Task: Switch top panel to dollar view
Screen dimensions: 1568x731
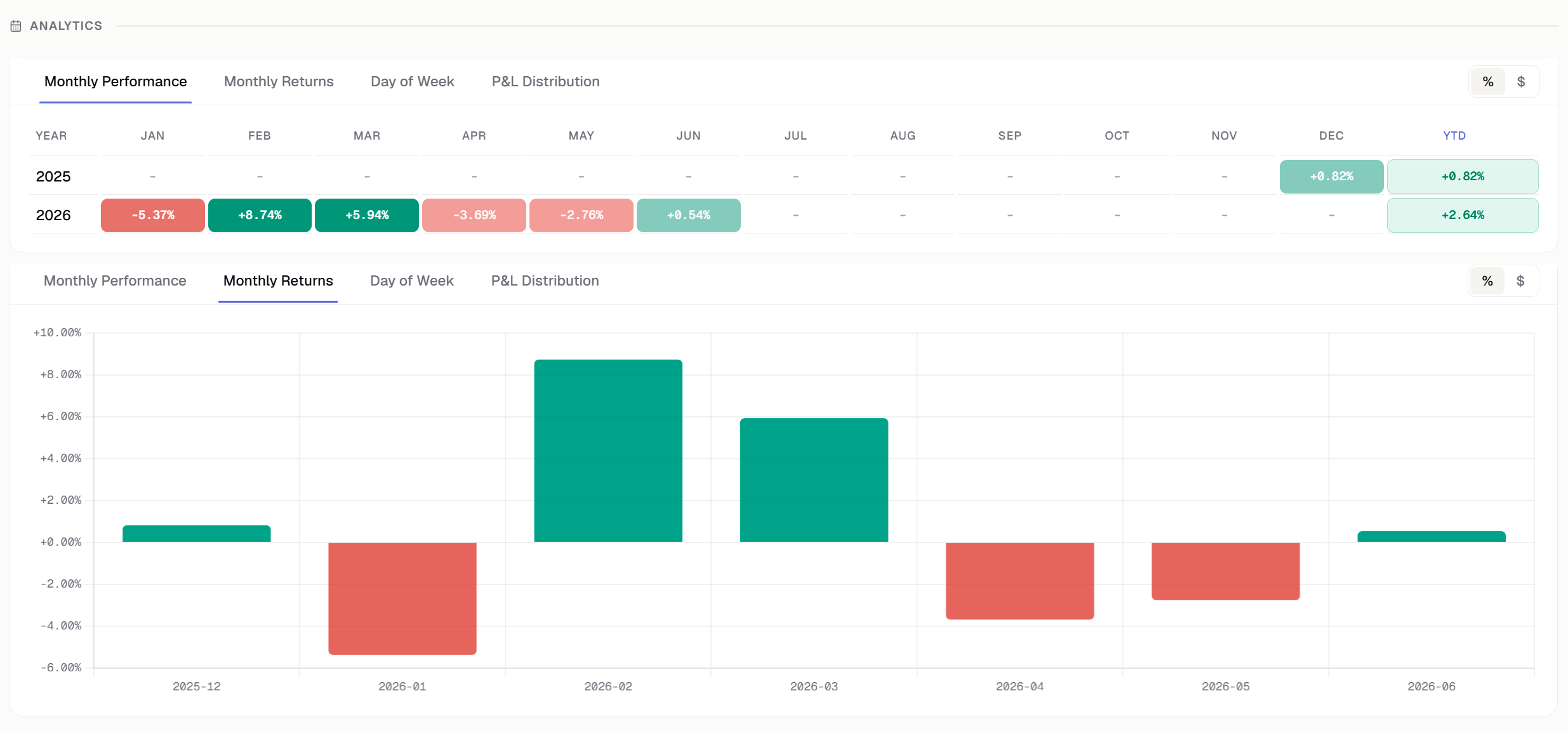Action: [x=1521, y=82]
